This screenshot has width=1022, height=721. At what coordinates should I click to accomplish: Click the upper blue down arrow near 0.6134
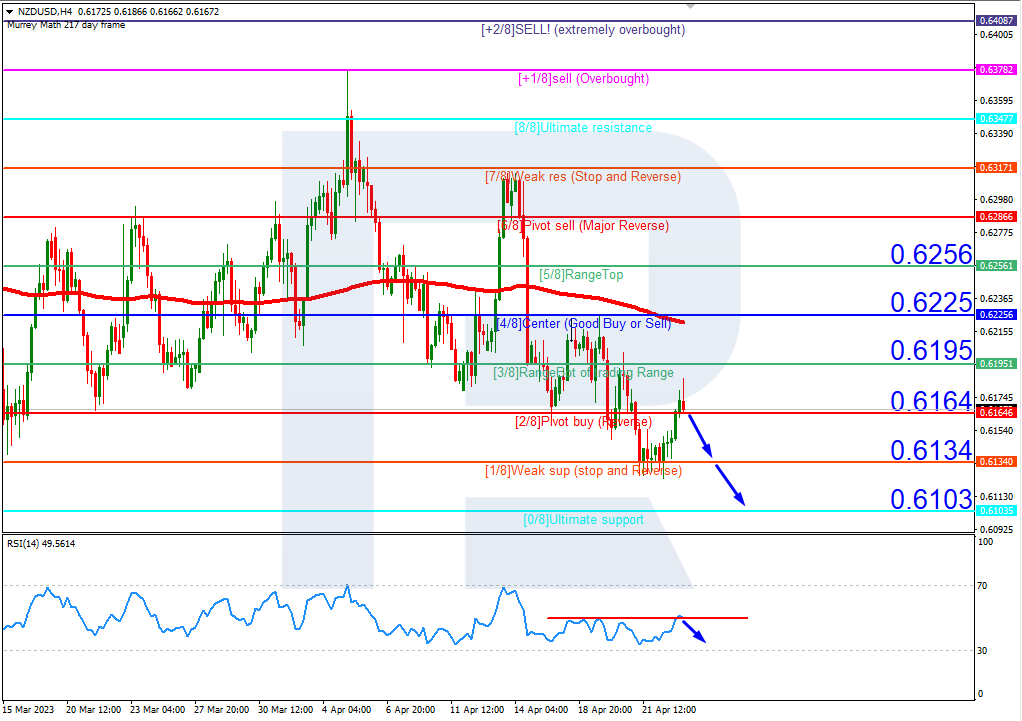click(x=700, y=435)
